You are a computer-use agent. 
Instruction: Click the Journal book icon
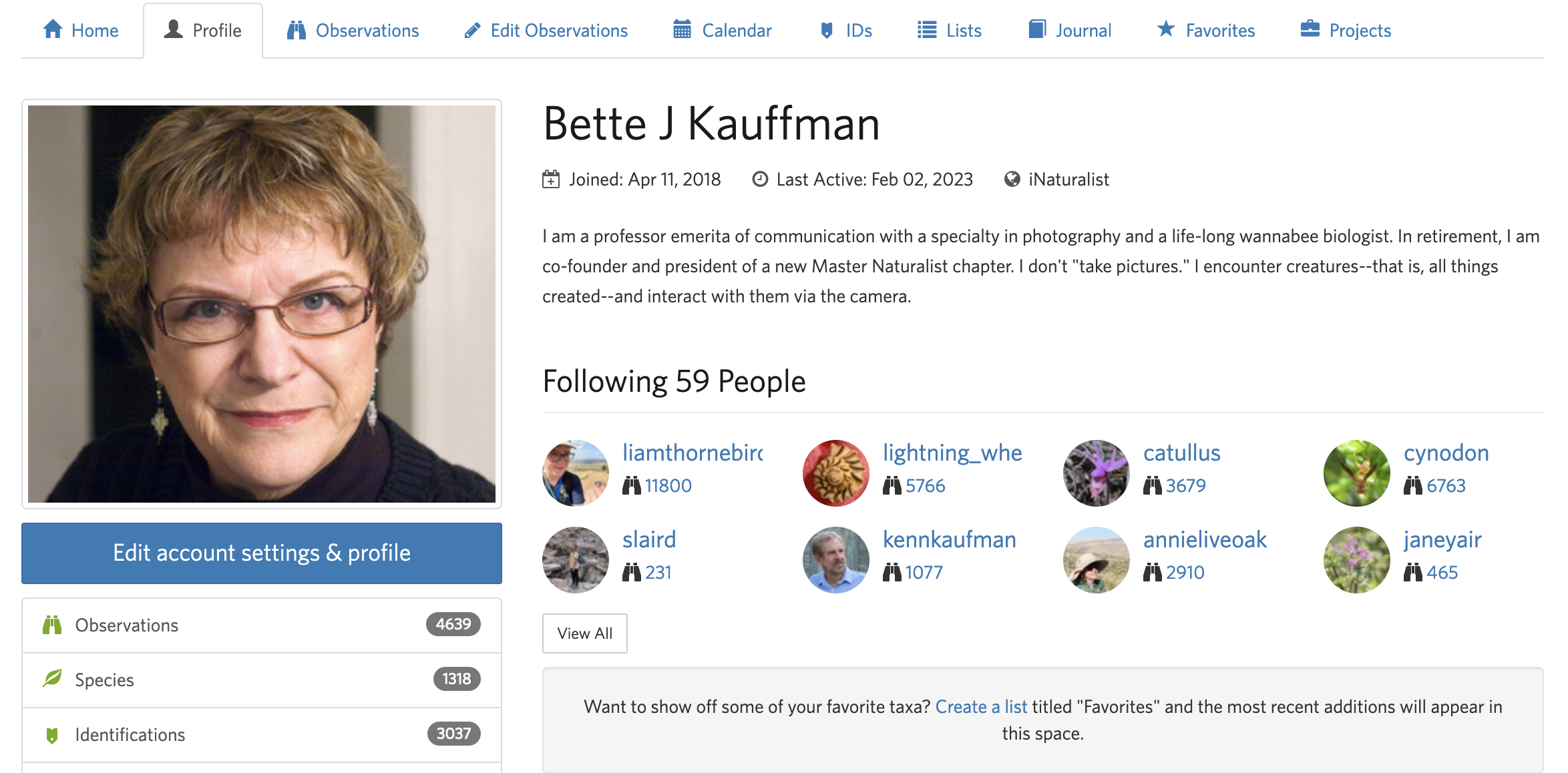tap(1036, 29)
